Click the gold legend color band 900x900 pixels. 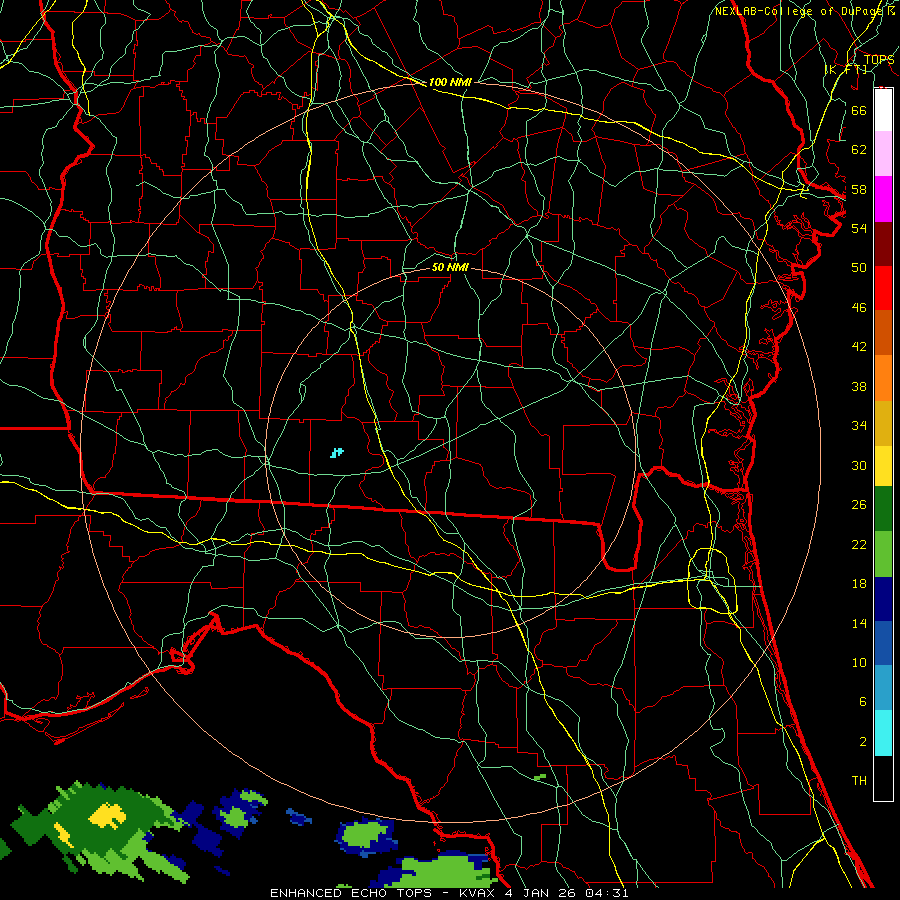coord(883,424)
